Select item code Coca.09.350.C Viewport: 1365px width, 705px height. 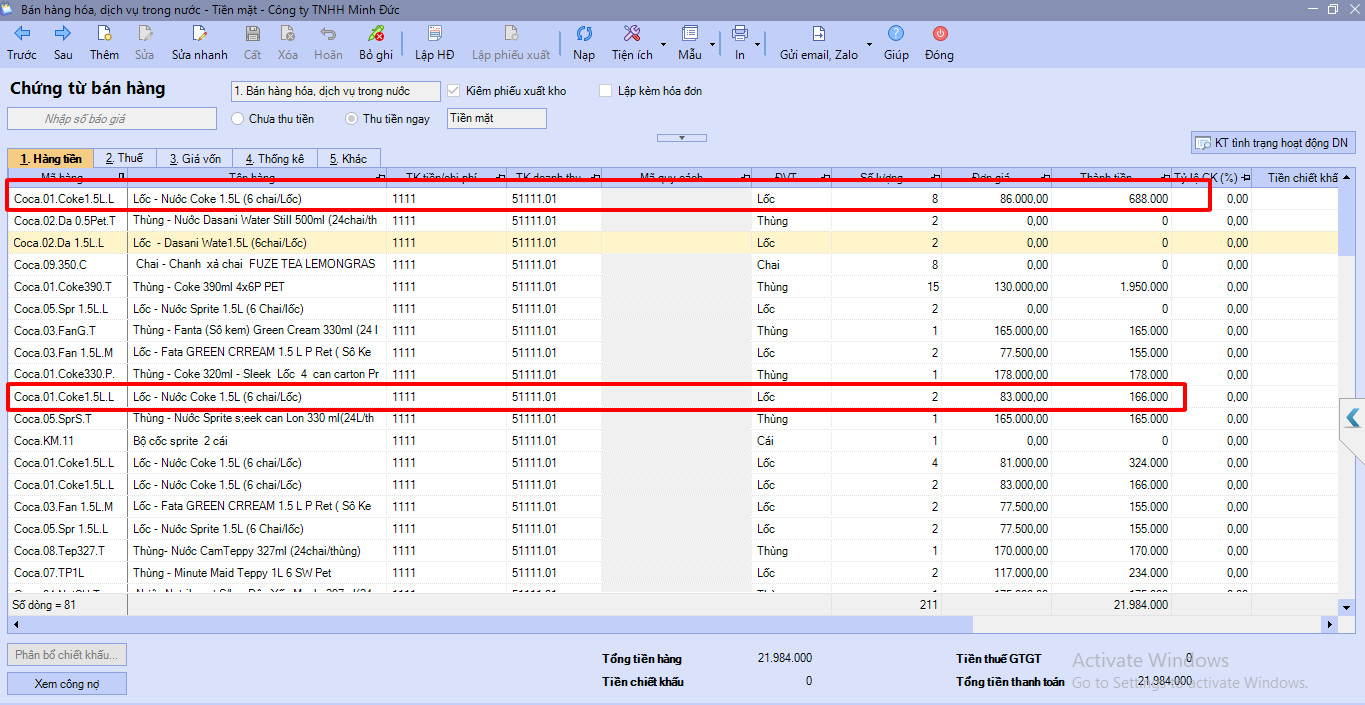(x=50, y=265)
